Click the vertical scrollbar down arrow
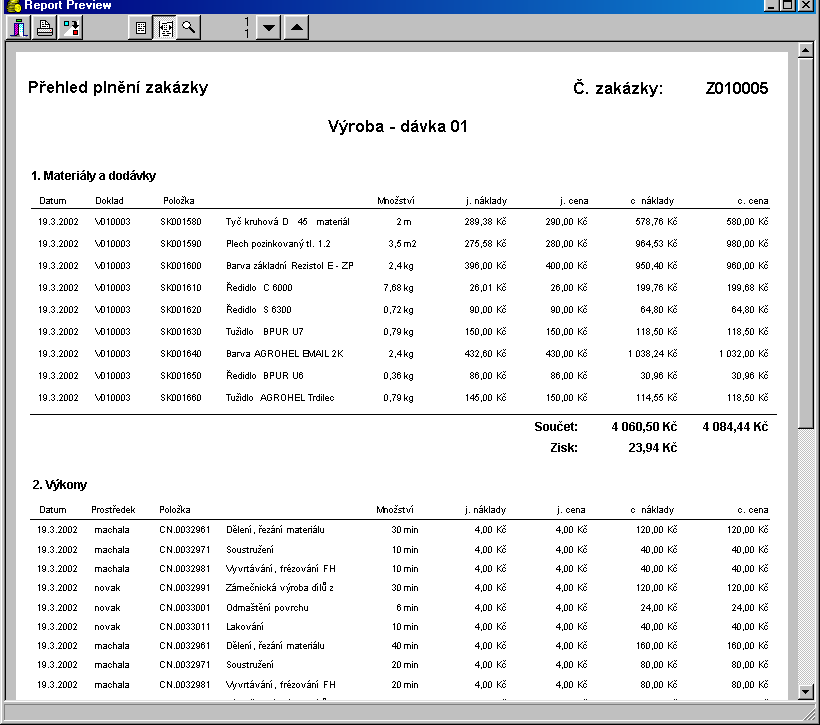Viewport: 820px width, 725px height. [x=807, y=691]
